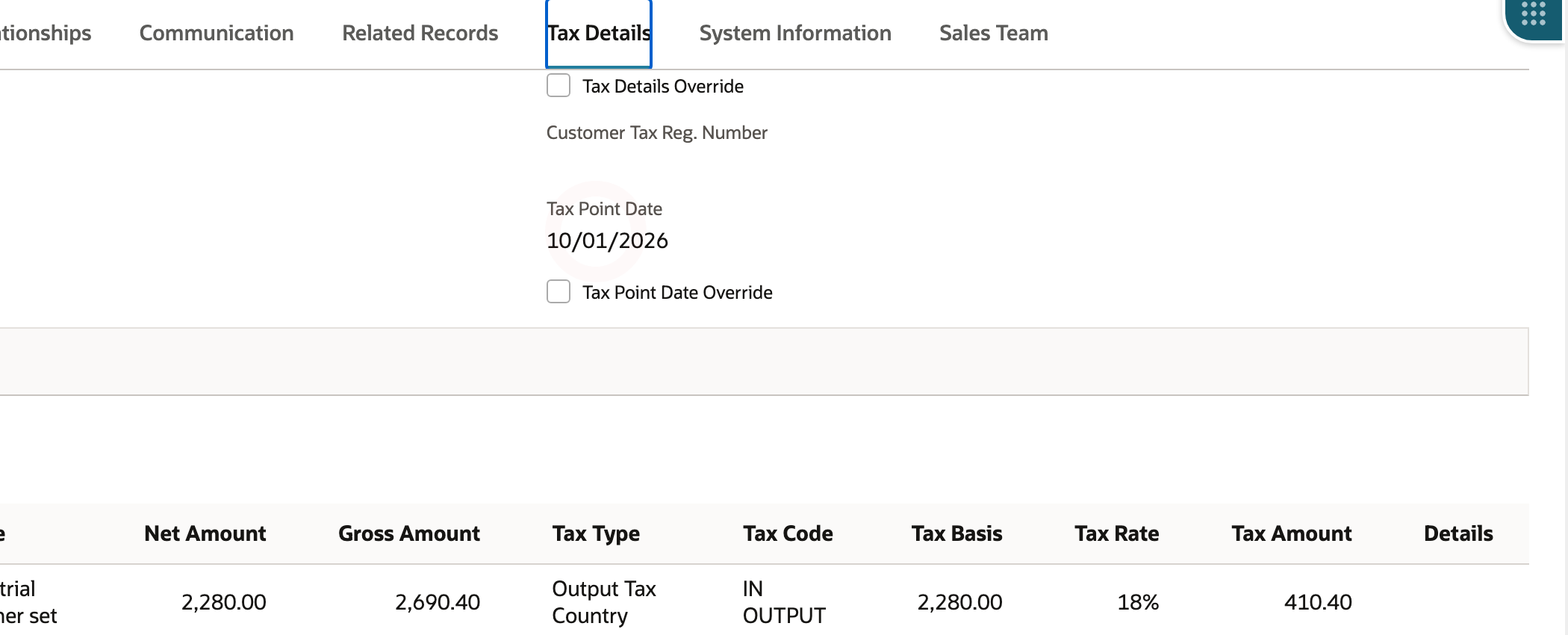
Task: Click the Customer Tax Reg. Number label
Action: 657,133
